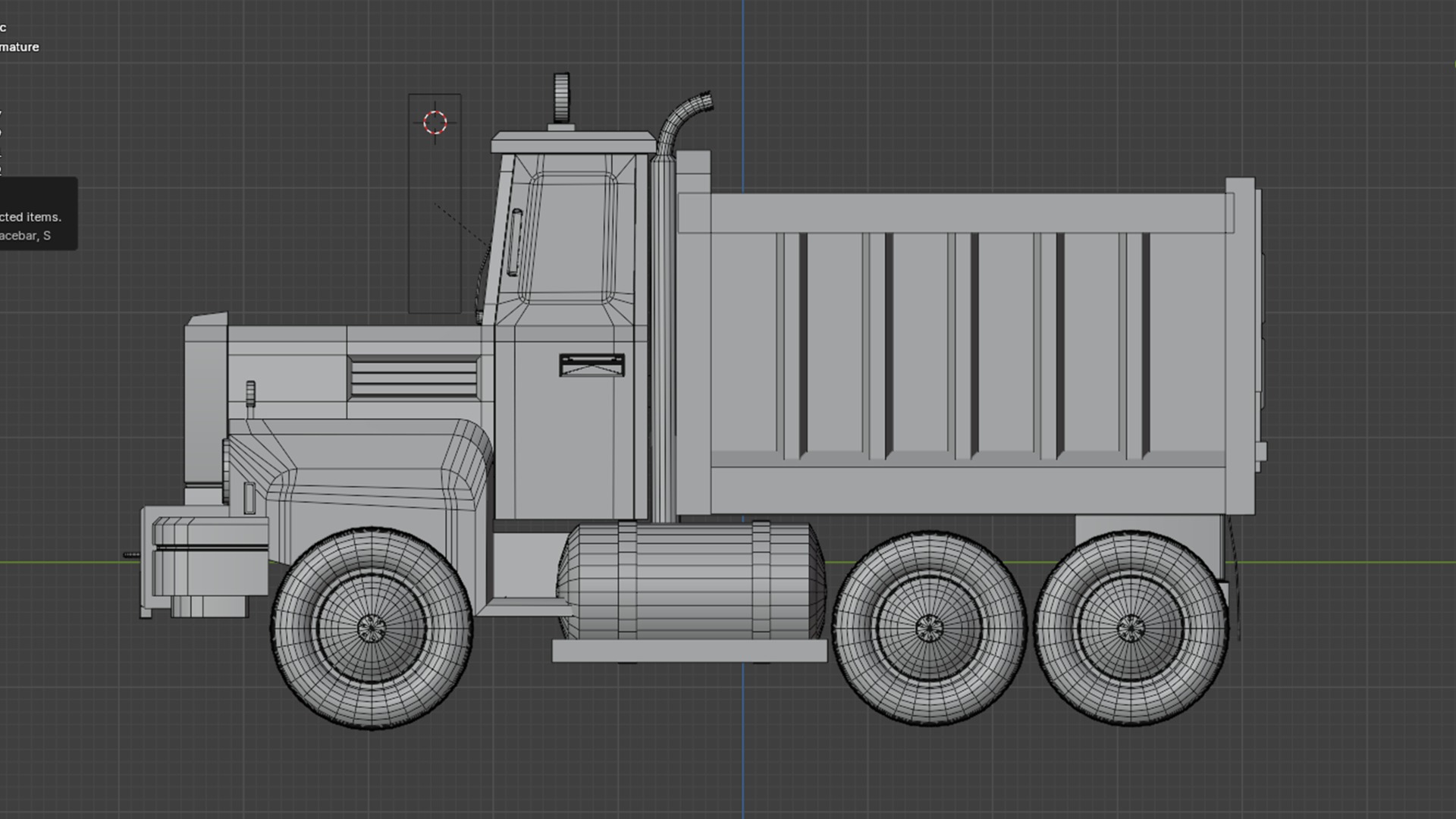The height and width of the screenshot is (819, 1456).
Task: Click the front wheel hub center
Action: [371, 628]
